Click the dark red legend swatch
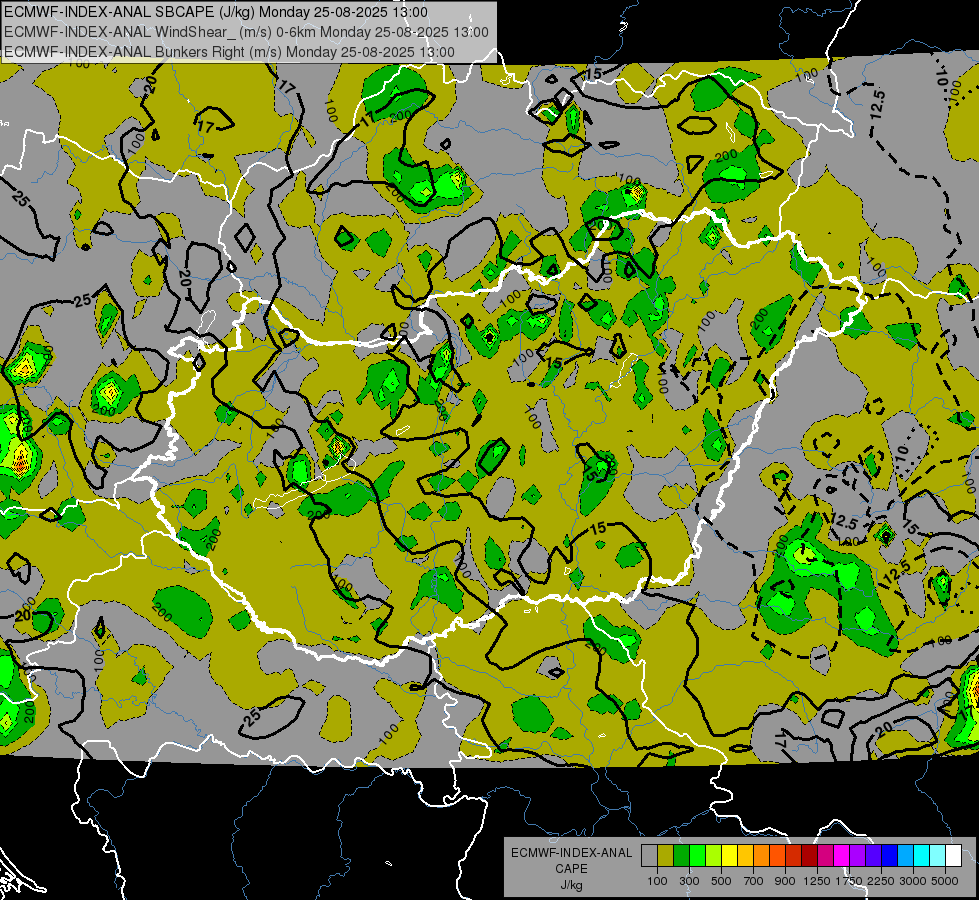This screenshot has height=900, width=979. point(809,856)
